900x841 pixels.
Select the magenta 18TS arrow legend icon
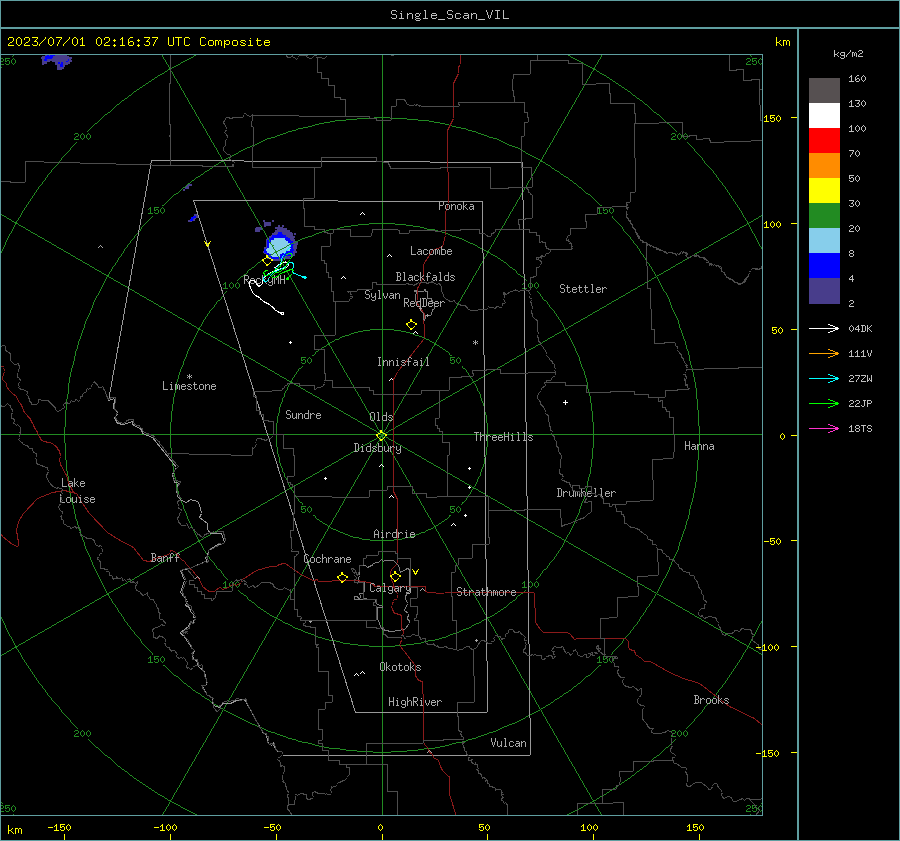click(x=824, y=429)
